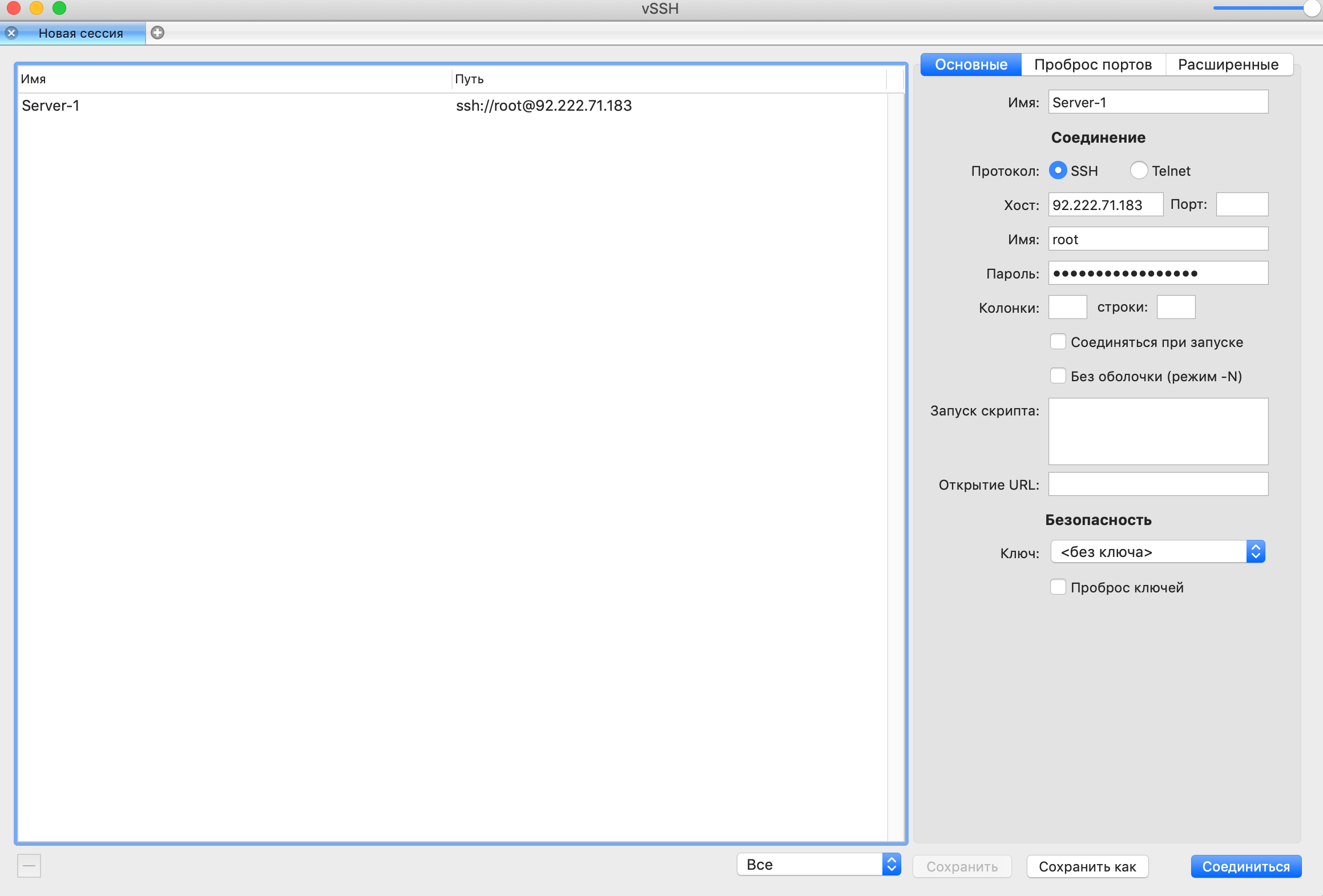Switch to Расширенные tab
This screenshot has height=896, width=1323.
tap(1228, 64)
